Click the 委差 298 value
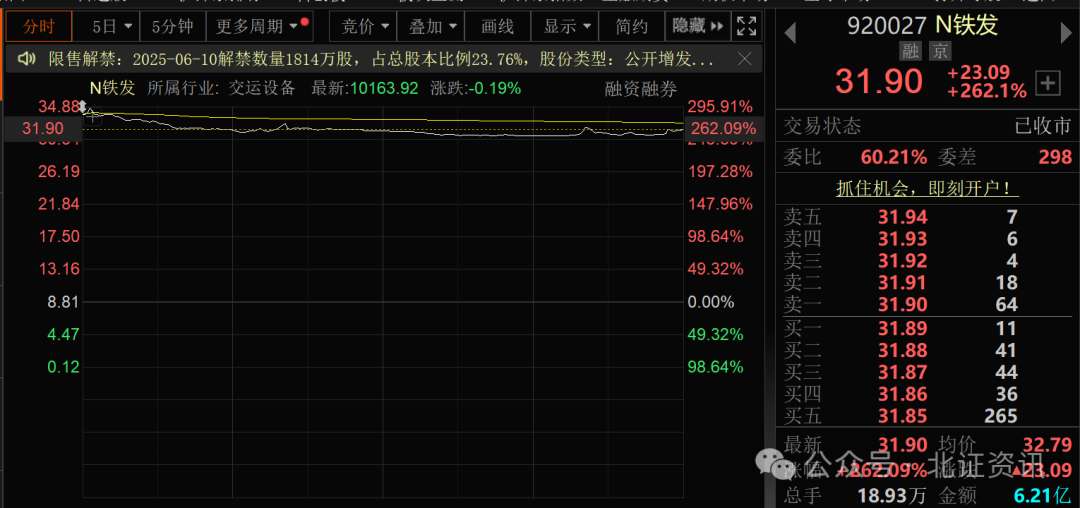 click(x=1055, y=158)
